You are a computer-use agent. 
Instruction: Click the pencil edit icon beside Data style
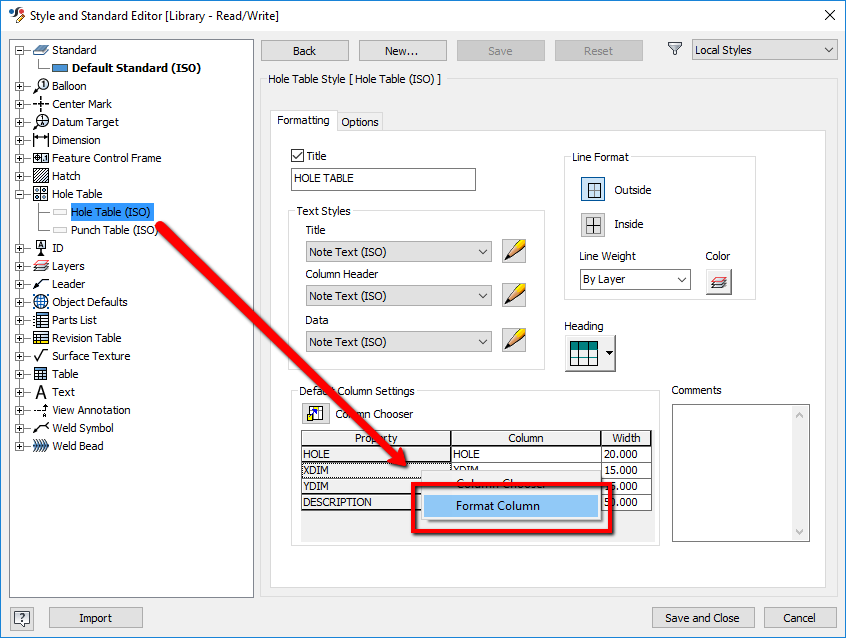coord(513,340)
